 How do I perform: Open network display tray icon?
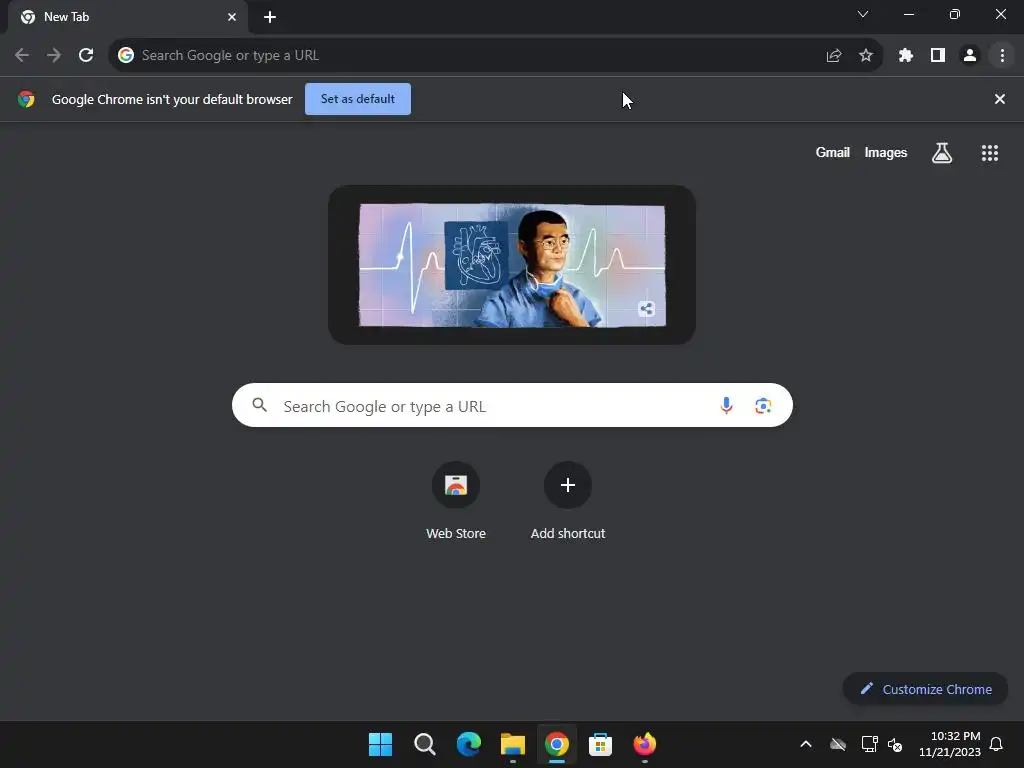tap(869, 744)
